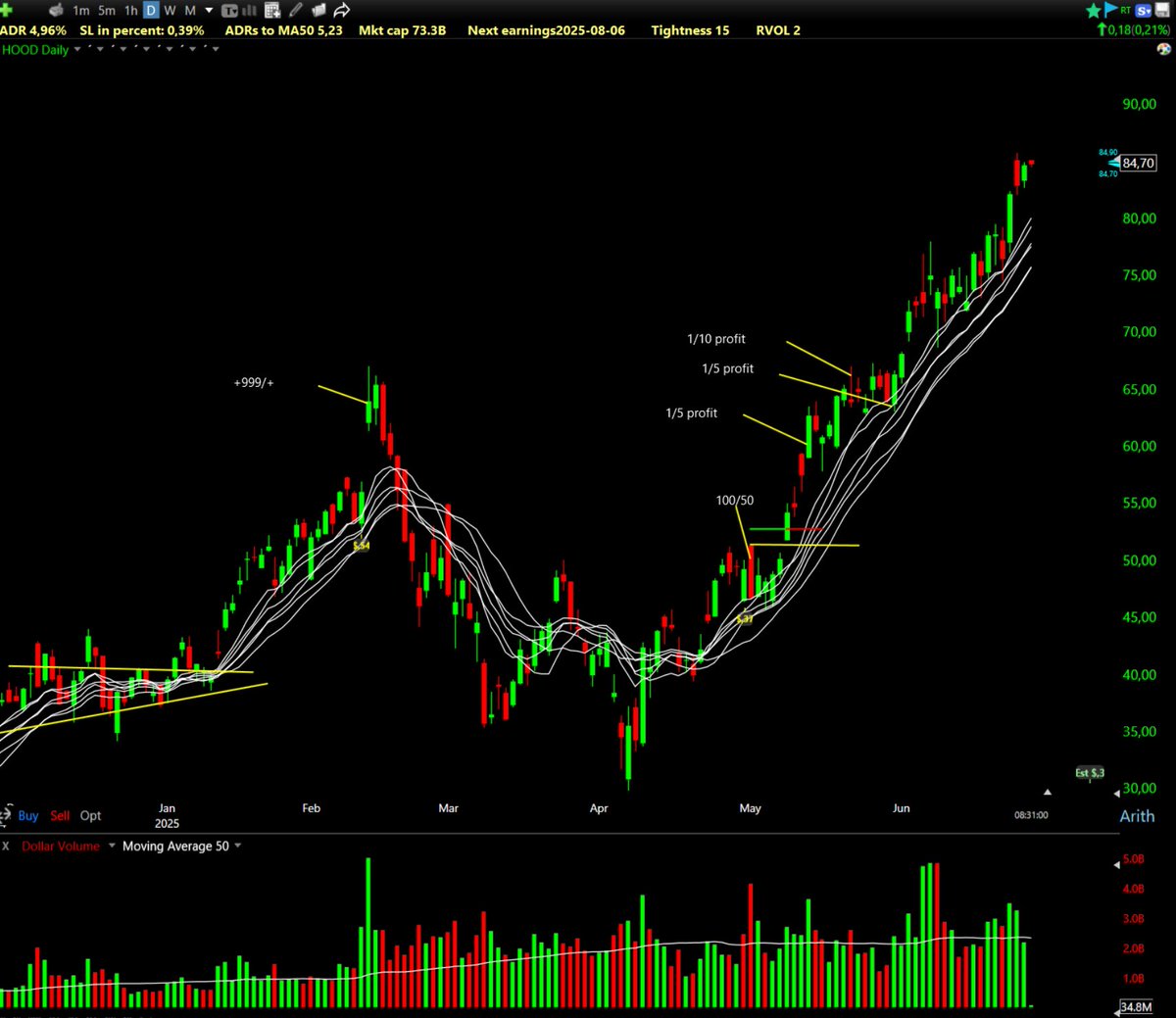This screenshot has height=1018, width=1176.
Task: Open the text annotation tool icon
Action: click(x=230, y=11)
